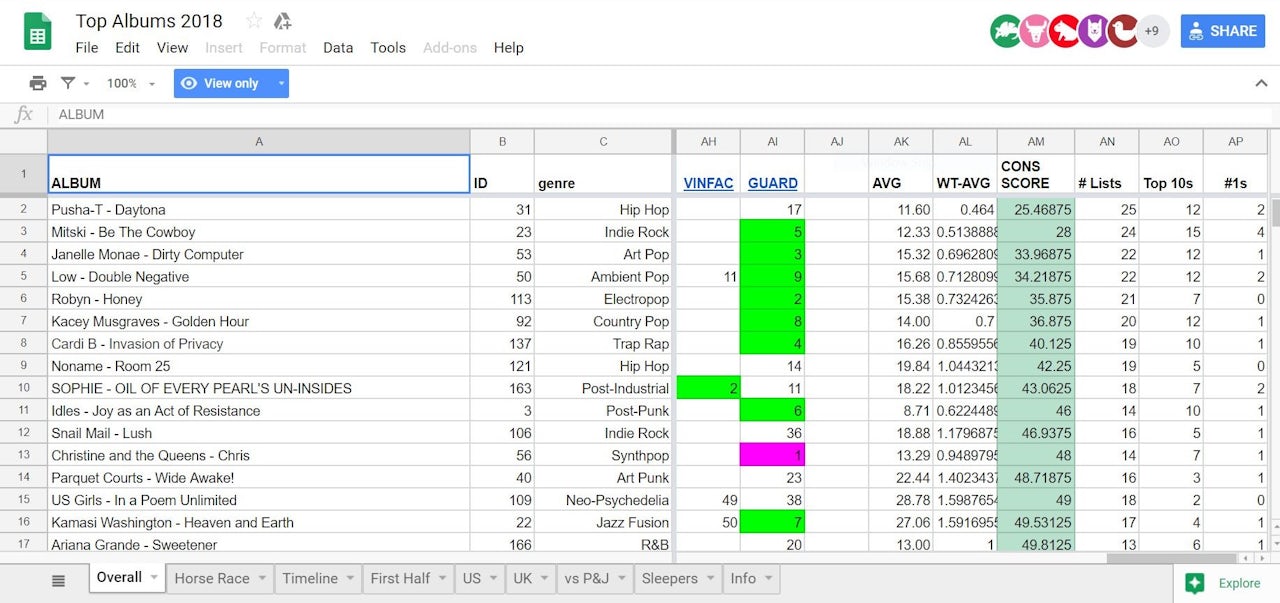The width and height of the screenshot is (1280, 603).
Task: Open the File menu
Action: [87, 47]
